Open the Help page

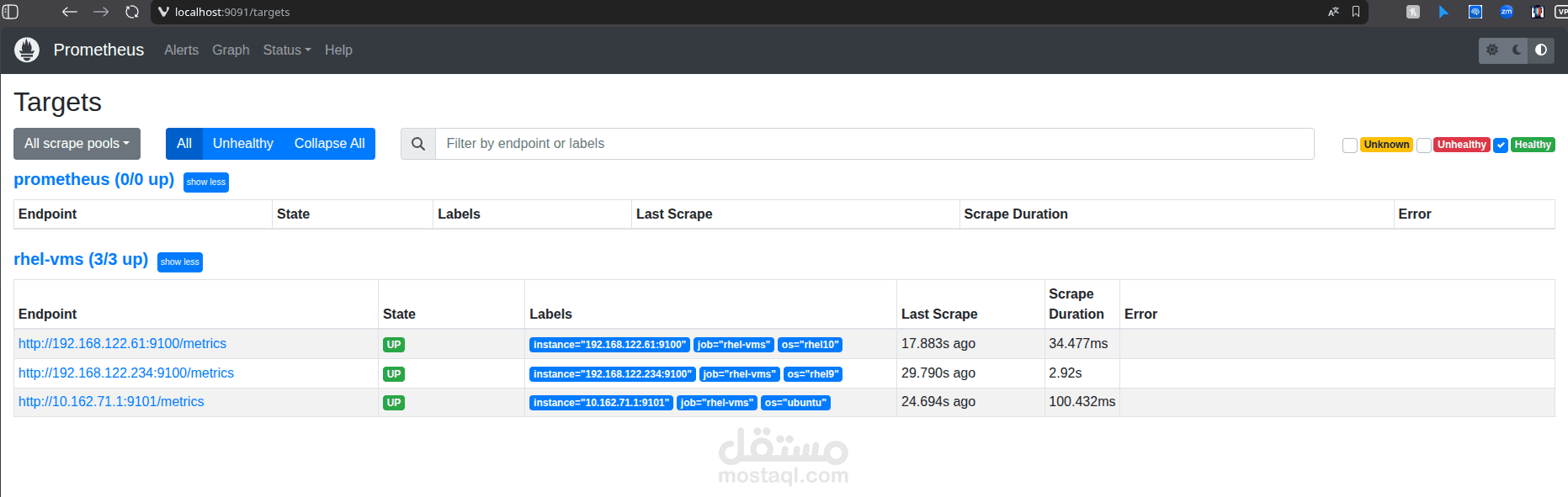(x=338, y=50)
